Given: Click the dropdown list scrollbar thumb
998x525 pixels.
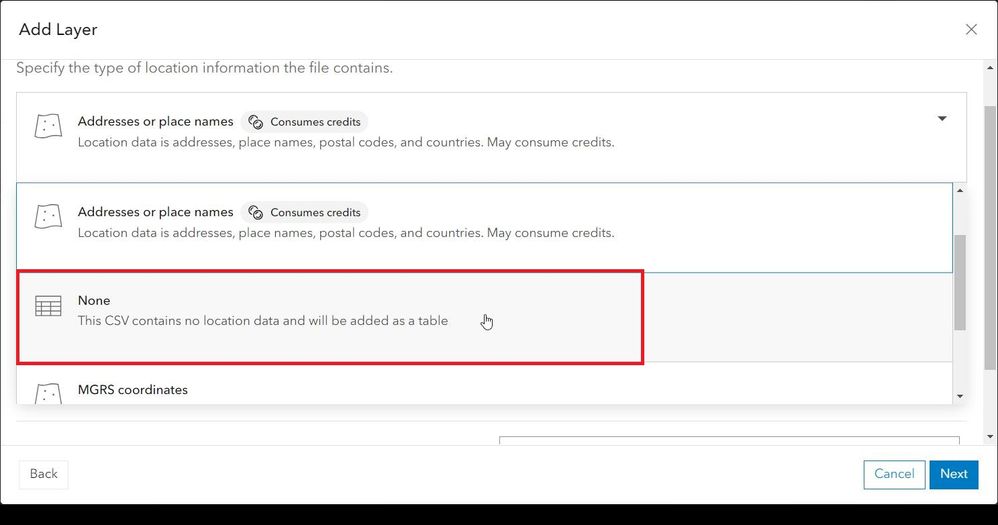Looking at the screenshot, I should click(960, 283).
